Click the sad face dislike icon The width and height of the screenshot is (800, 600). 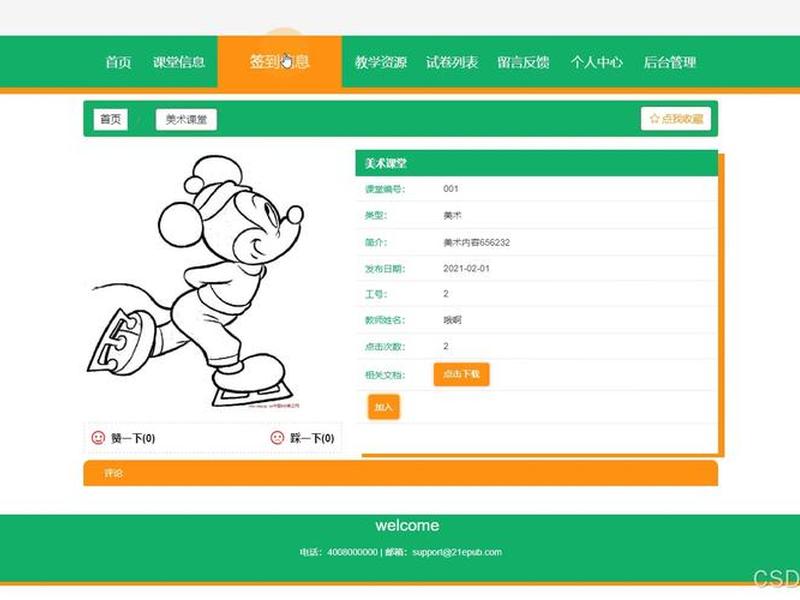pos(277,438)
